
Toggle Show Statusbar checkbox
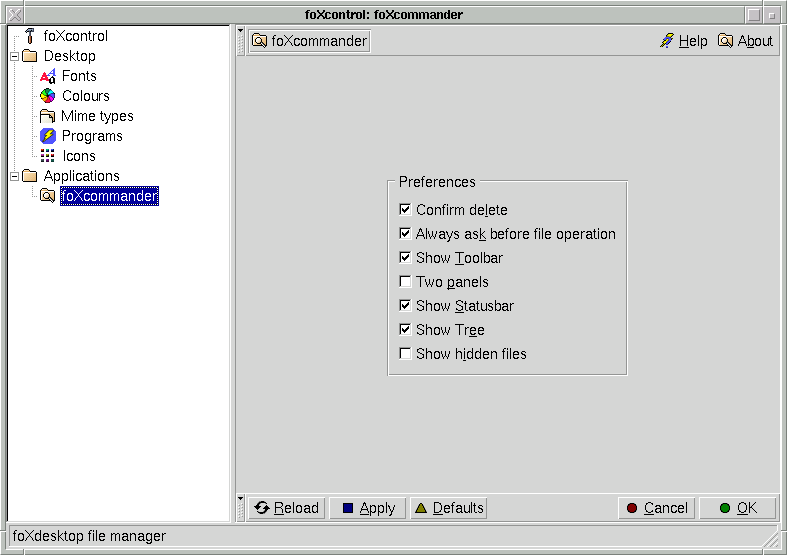point(405,305)
